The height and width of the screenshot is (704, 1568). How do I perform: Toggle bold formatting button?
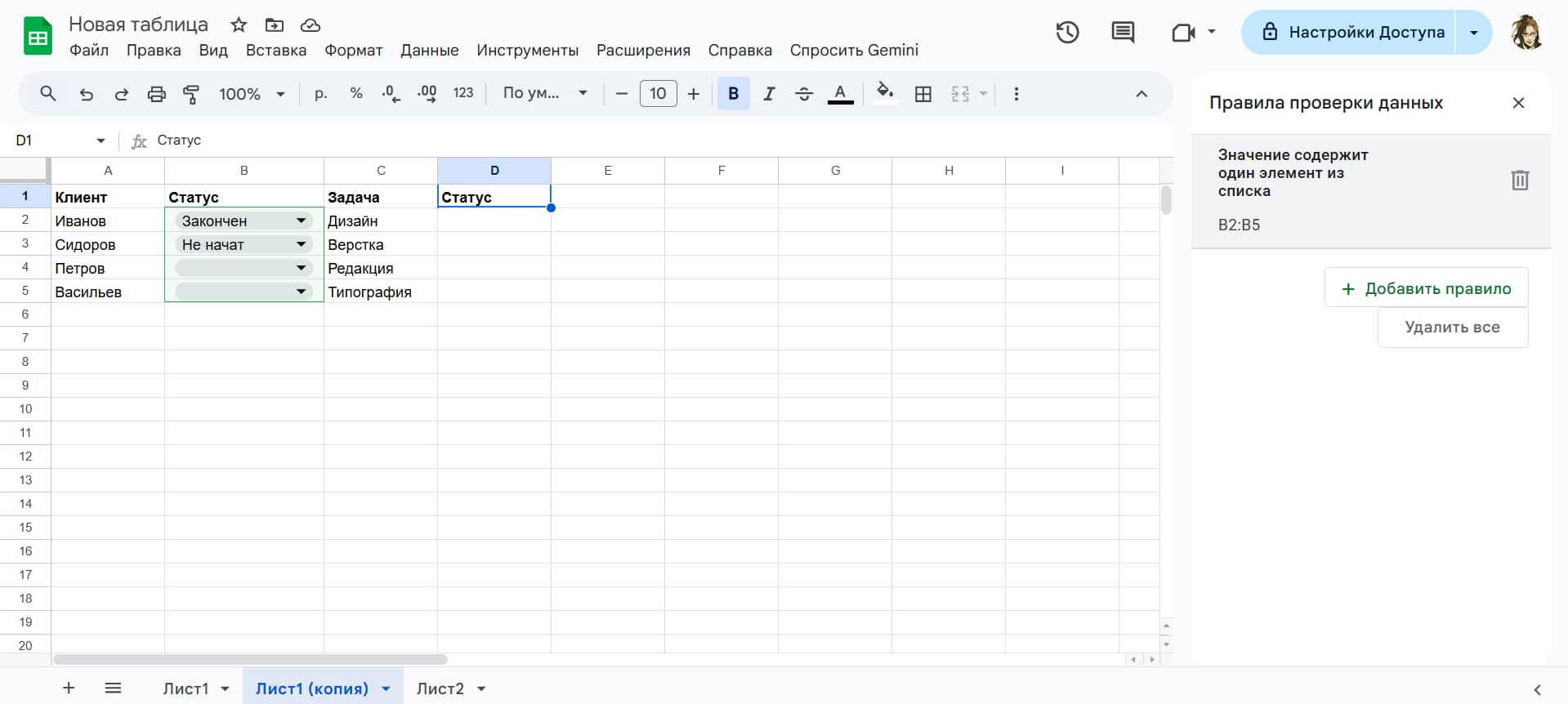click(733, 94)
